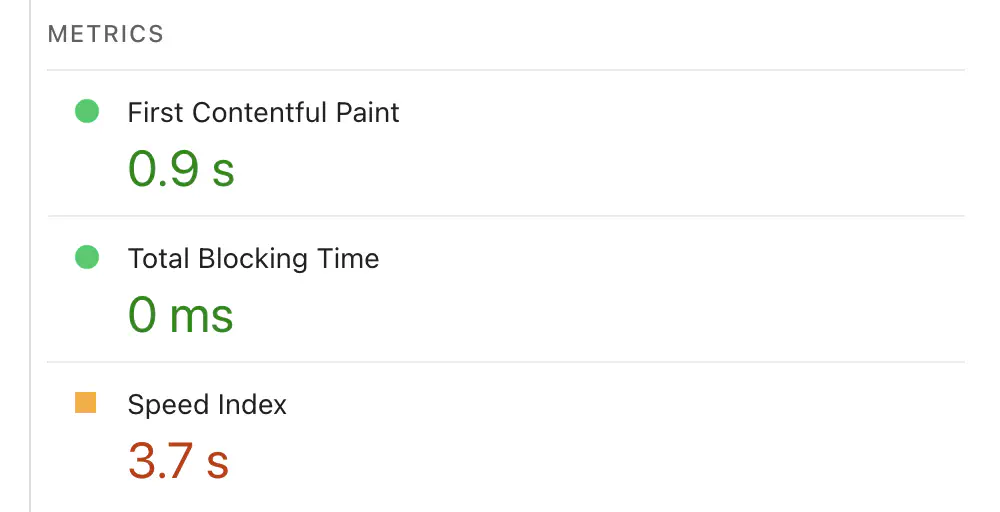This screenshot has height=512, width=1000.
Task: Click the green circle beside First Contentful Paint
Action: point(87,112)
